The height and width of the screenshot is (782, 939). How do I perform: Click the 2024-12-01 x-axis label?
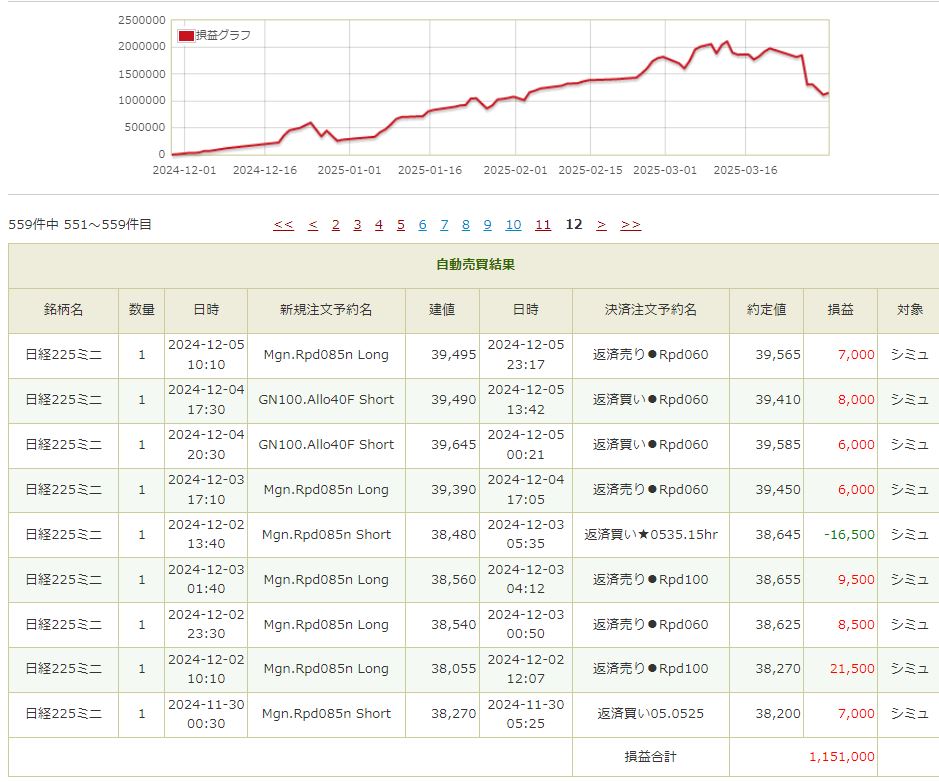pyautogui.click(x=184, y=170)
